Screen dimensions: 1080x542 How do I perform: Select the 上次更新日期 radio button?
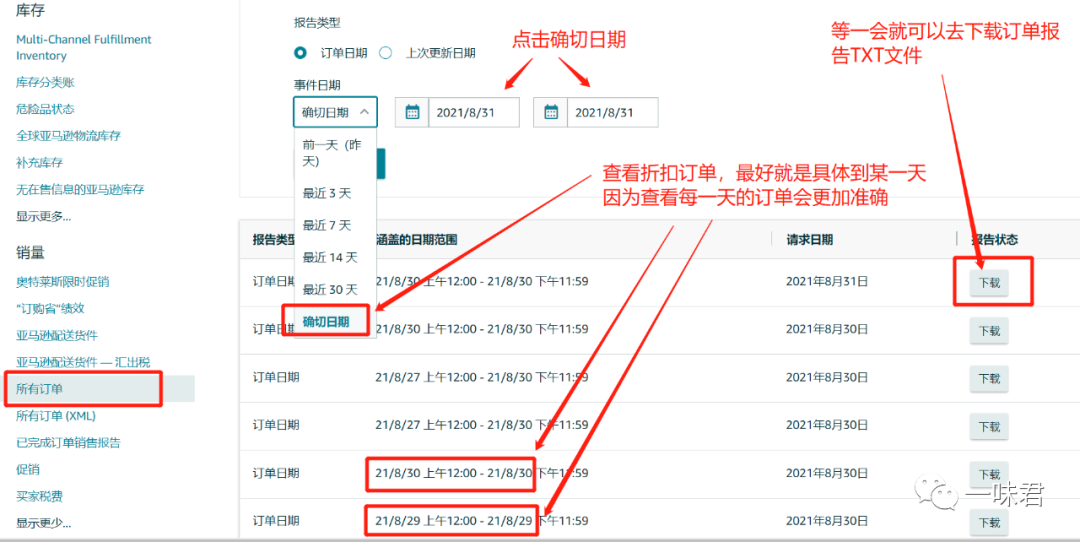pos(386,52)
